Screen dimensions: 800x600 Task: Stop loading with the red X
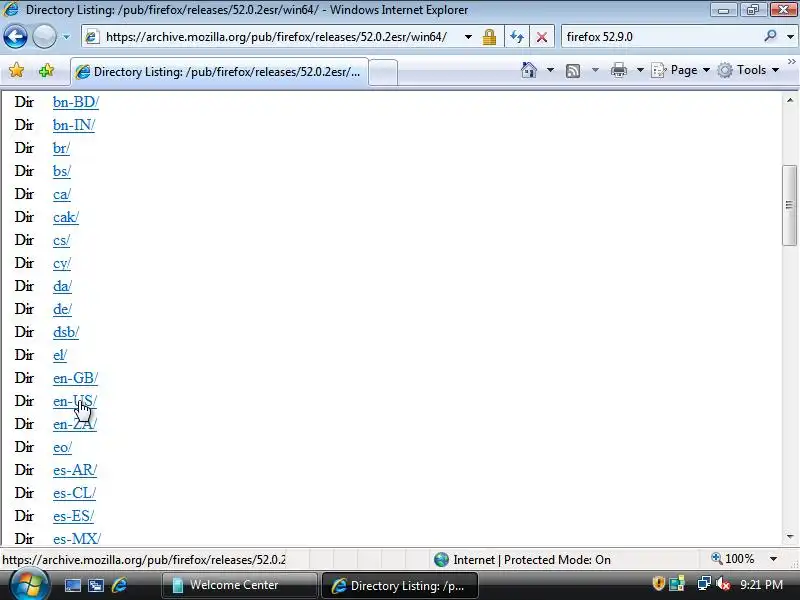[542, 37]
